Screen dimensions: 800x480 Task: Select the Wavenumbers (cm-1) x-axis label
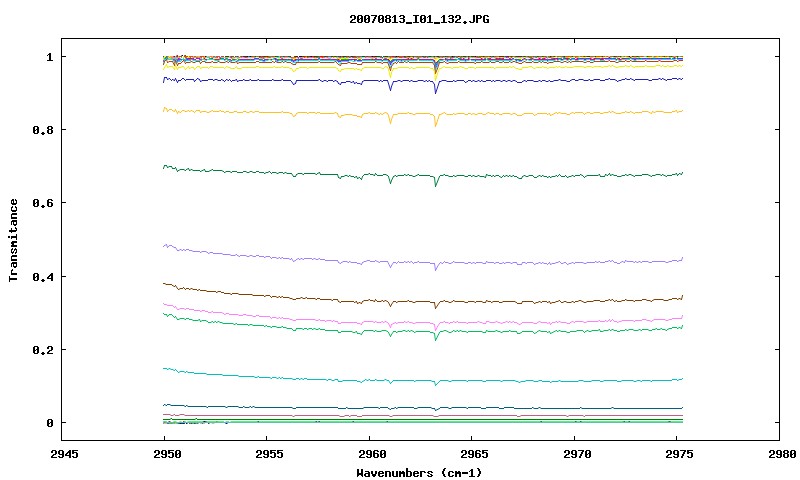pyautogui.click(x=419, y=473)
